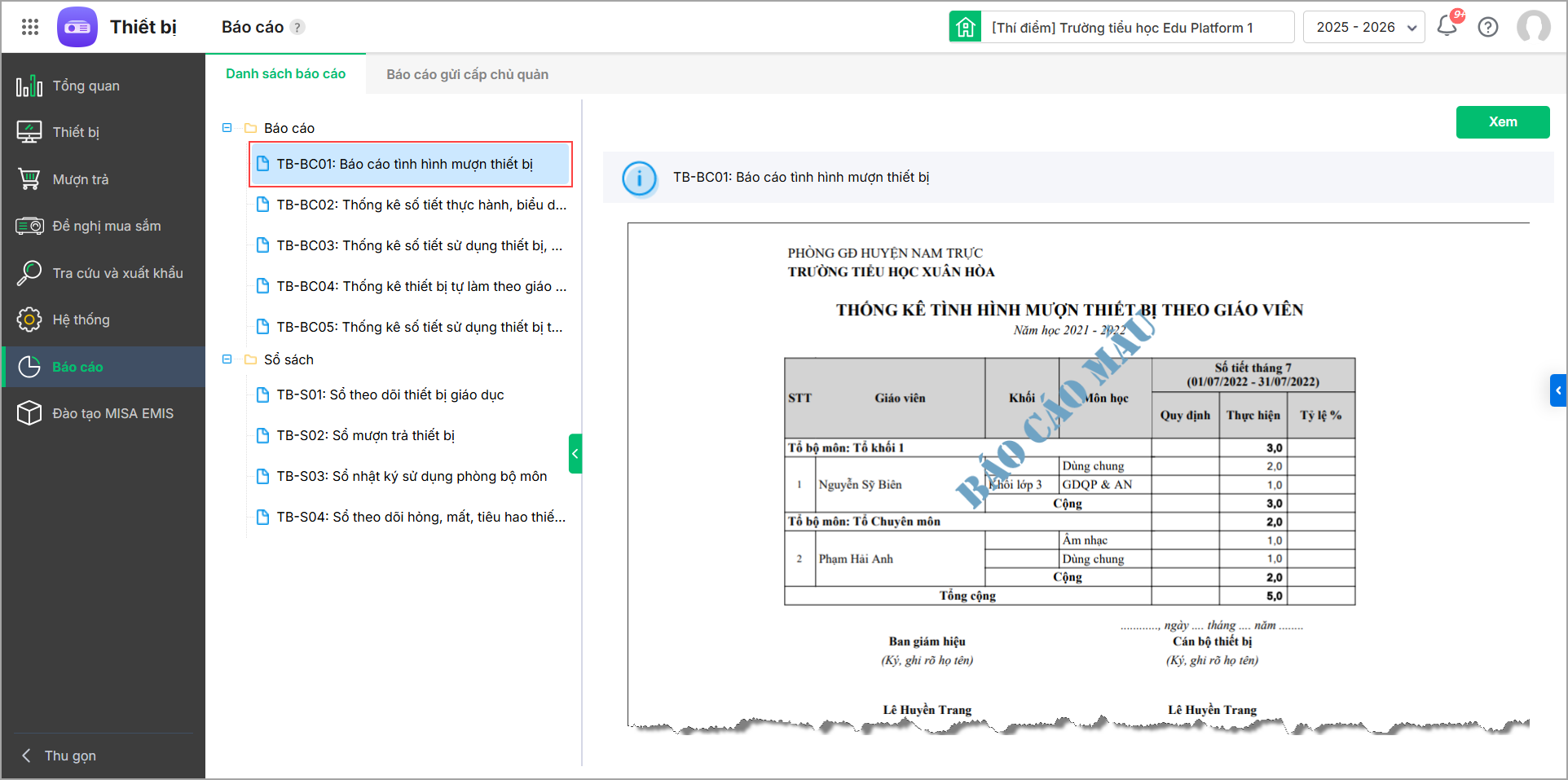Image resolution: width=1568 pixels, height=780 pixels.
Task: Collapse the report list with green arrow
Action: tap(575, 454)
